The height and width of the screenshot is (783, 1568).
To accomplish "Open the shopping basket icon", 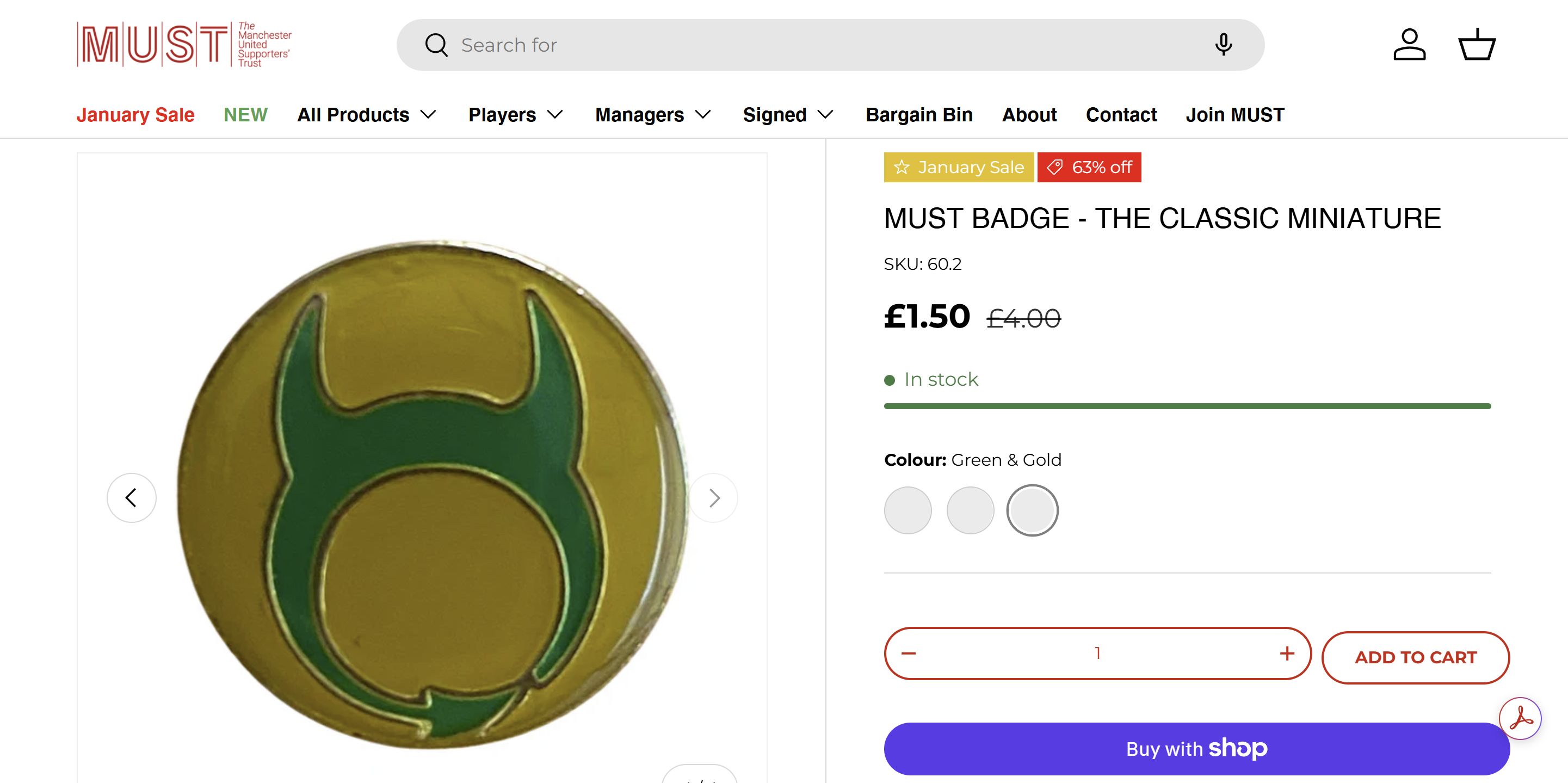I will click(1477, 45).
